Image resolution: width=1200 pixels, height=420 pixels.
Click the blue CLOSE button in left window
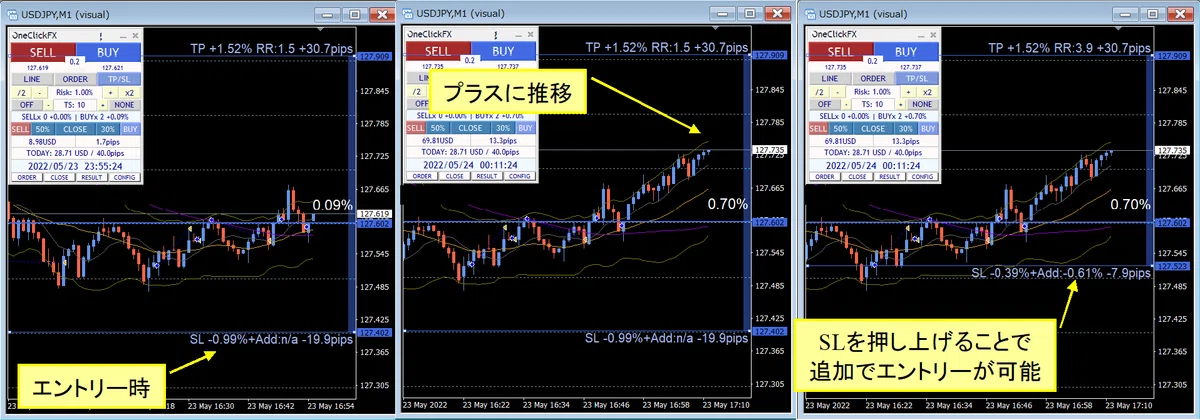[x=75, y=129]
